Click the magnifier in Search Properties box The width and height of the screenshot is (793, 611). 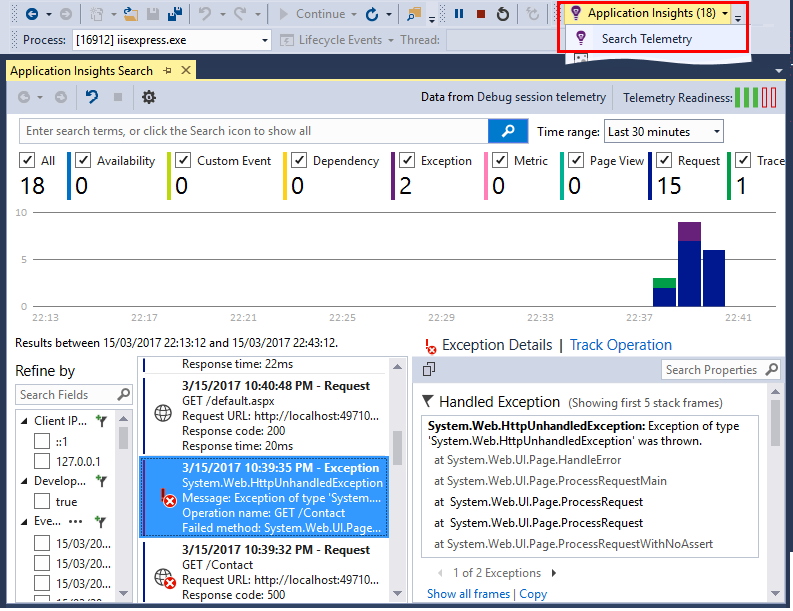coord(771,370)
